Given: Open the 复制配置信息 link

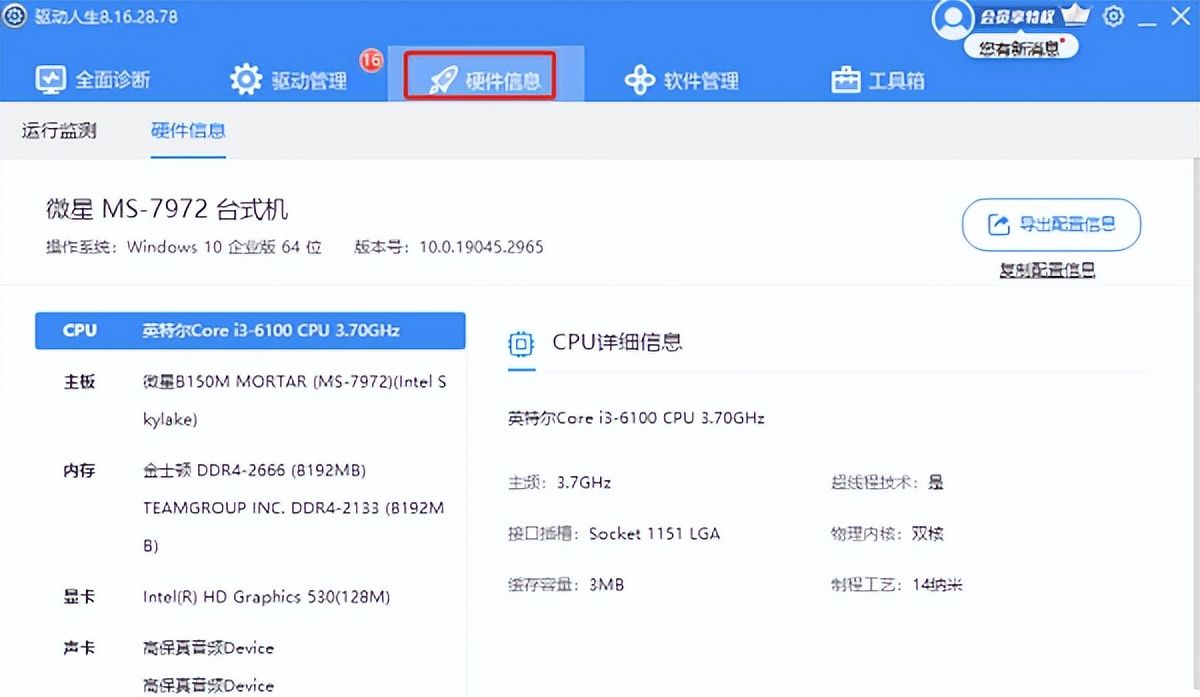Looking at the screenshot, I should tap(1050, 270).
